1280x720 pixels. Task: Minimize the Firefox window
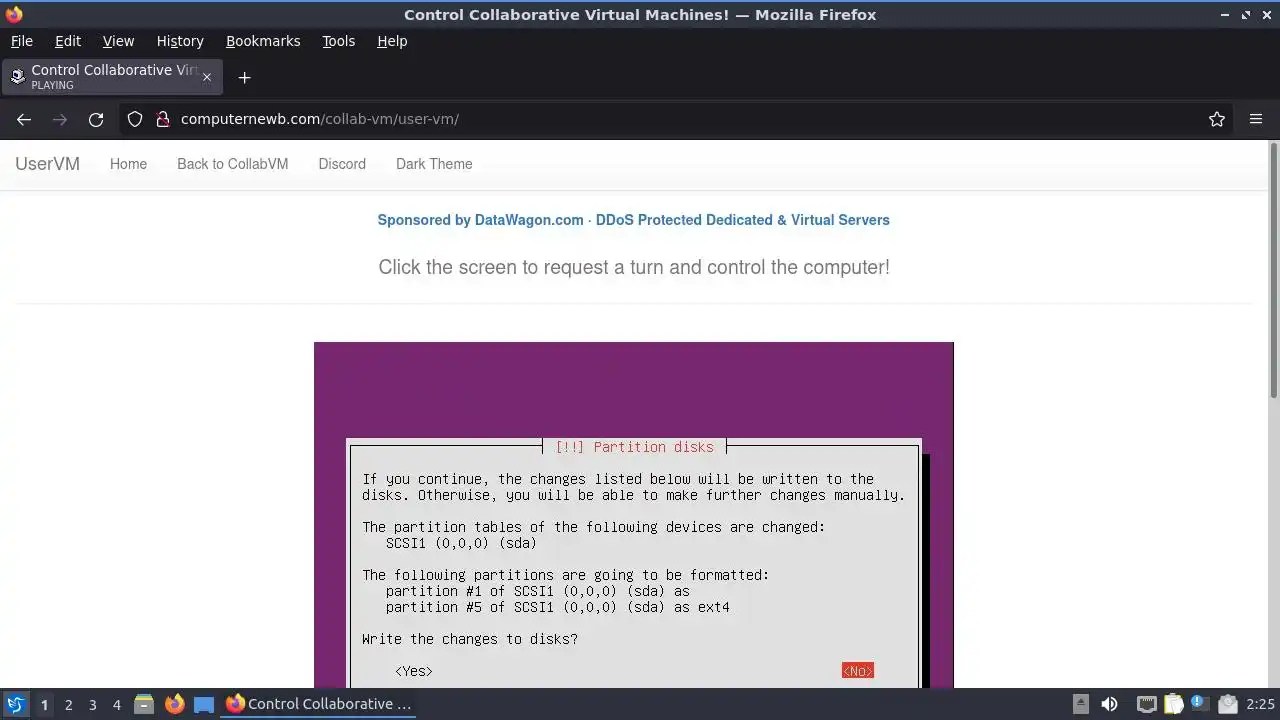(x=1225, y=15)
